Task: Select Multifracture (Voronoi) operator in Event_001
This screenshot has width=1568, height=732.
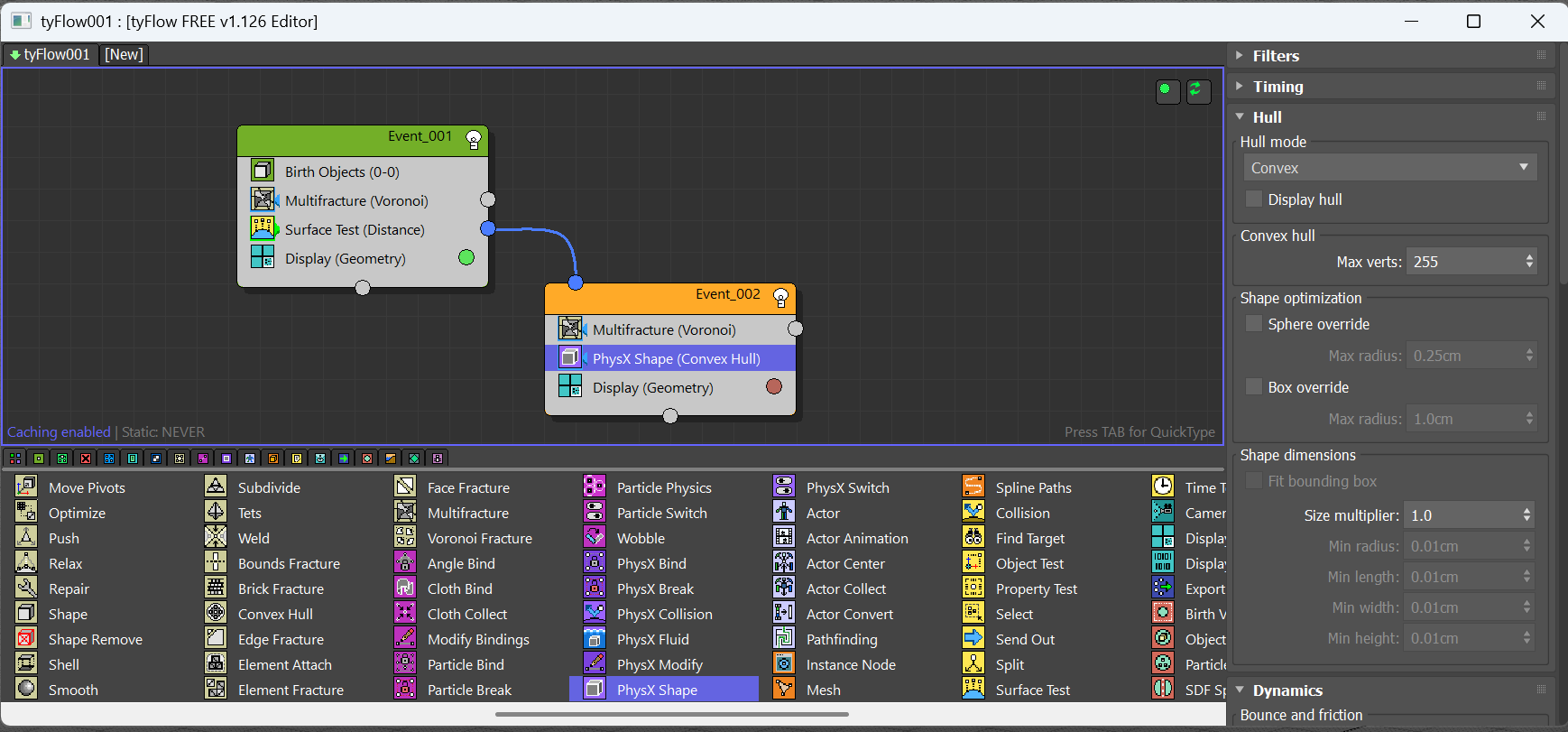Action: [x=363, y=200]
